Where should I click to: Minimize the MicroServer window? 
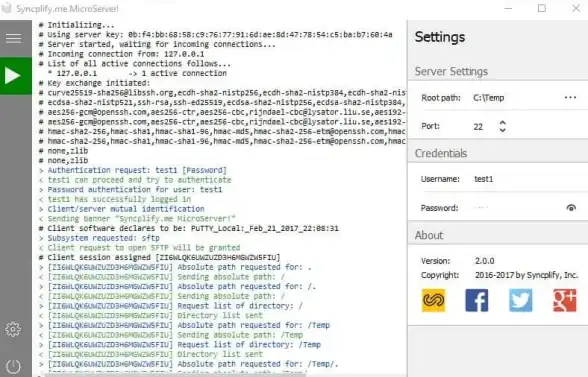click(x=508, y=8)
